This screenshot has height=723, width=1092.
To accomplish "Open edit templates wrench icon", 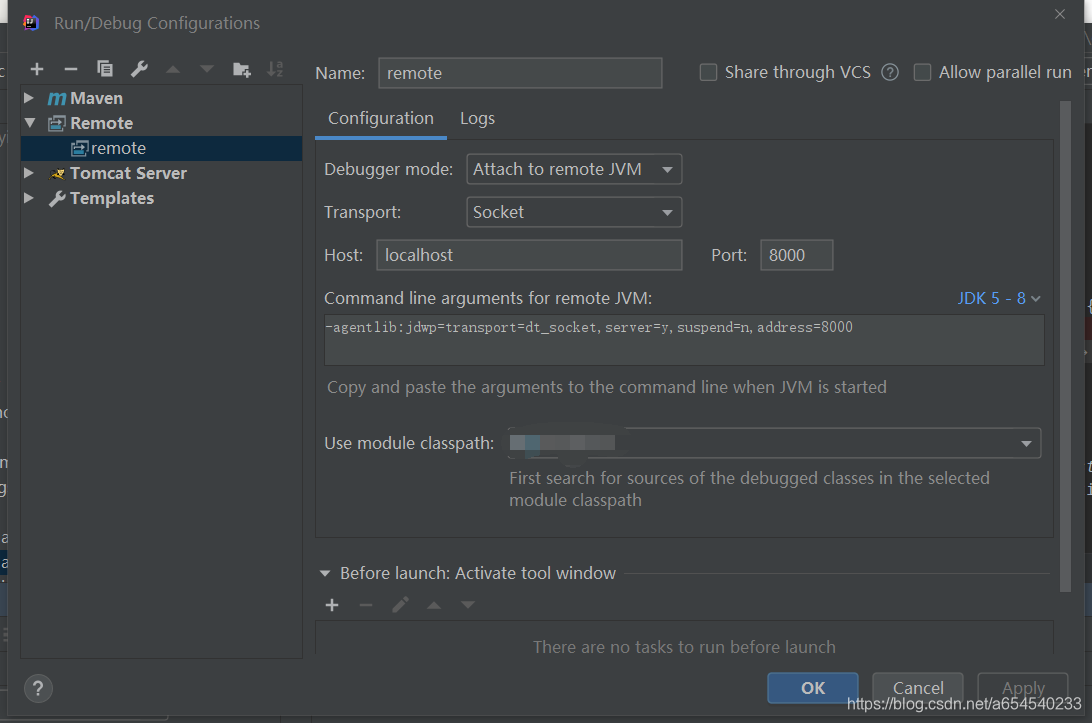I will coord(139,68).
